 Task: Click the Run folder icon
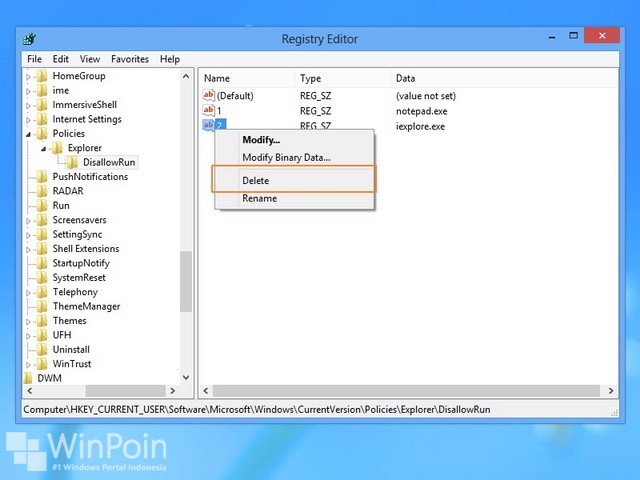(x=42, y=206)
